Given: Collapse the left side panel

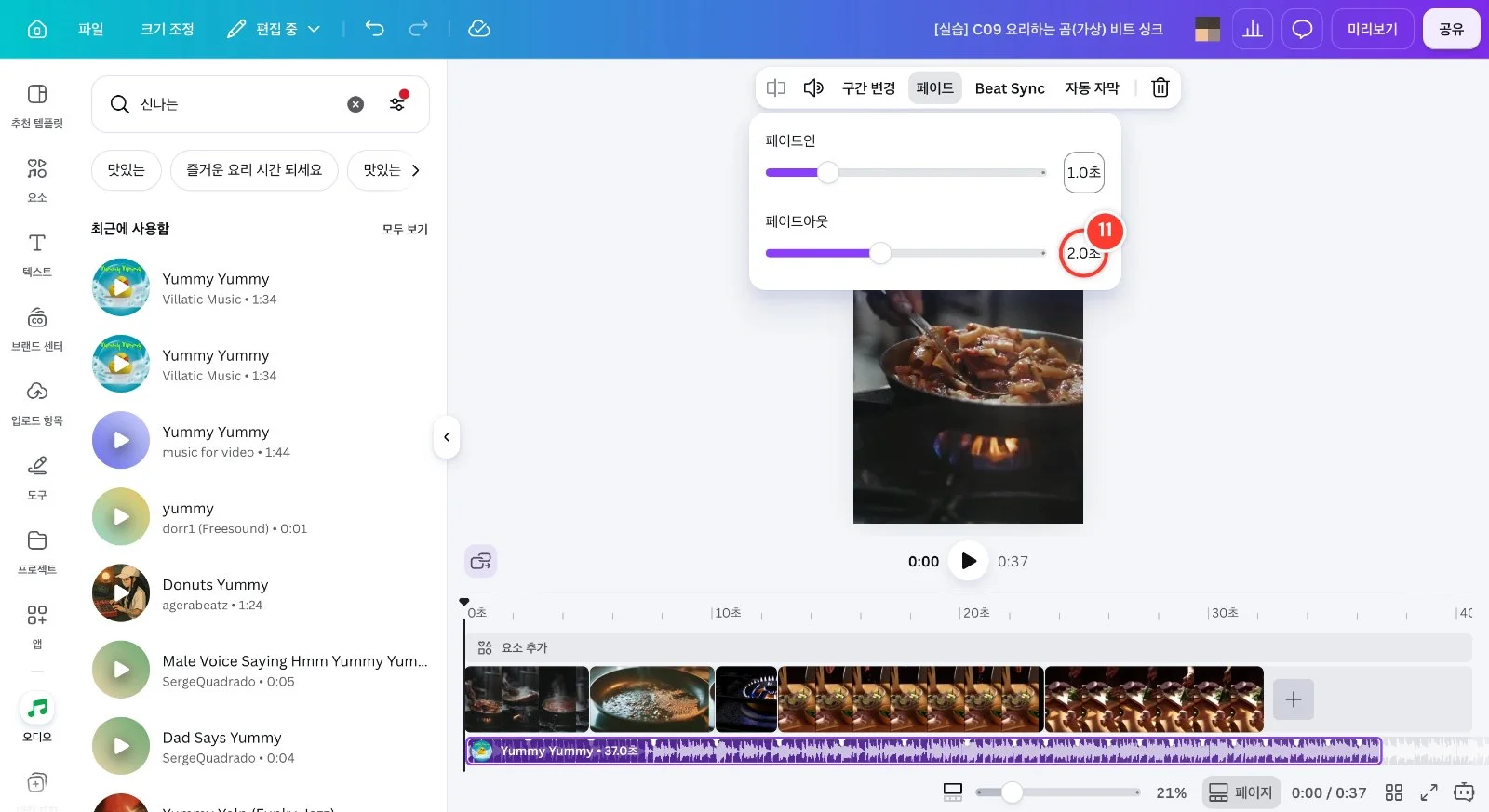Looking at the screenshot, I should 447,437.
